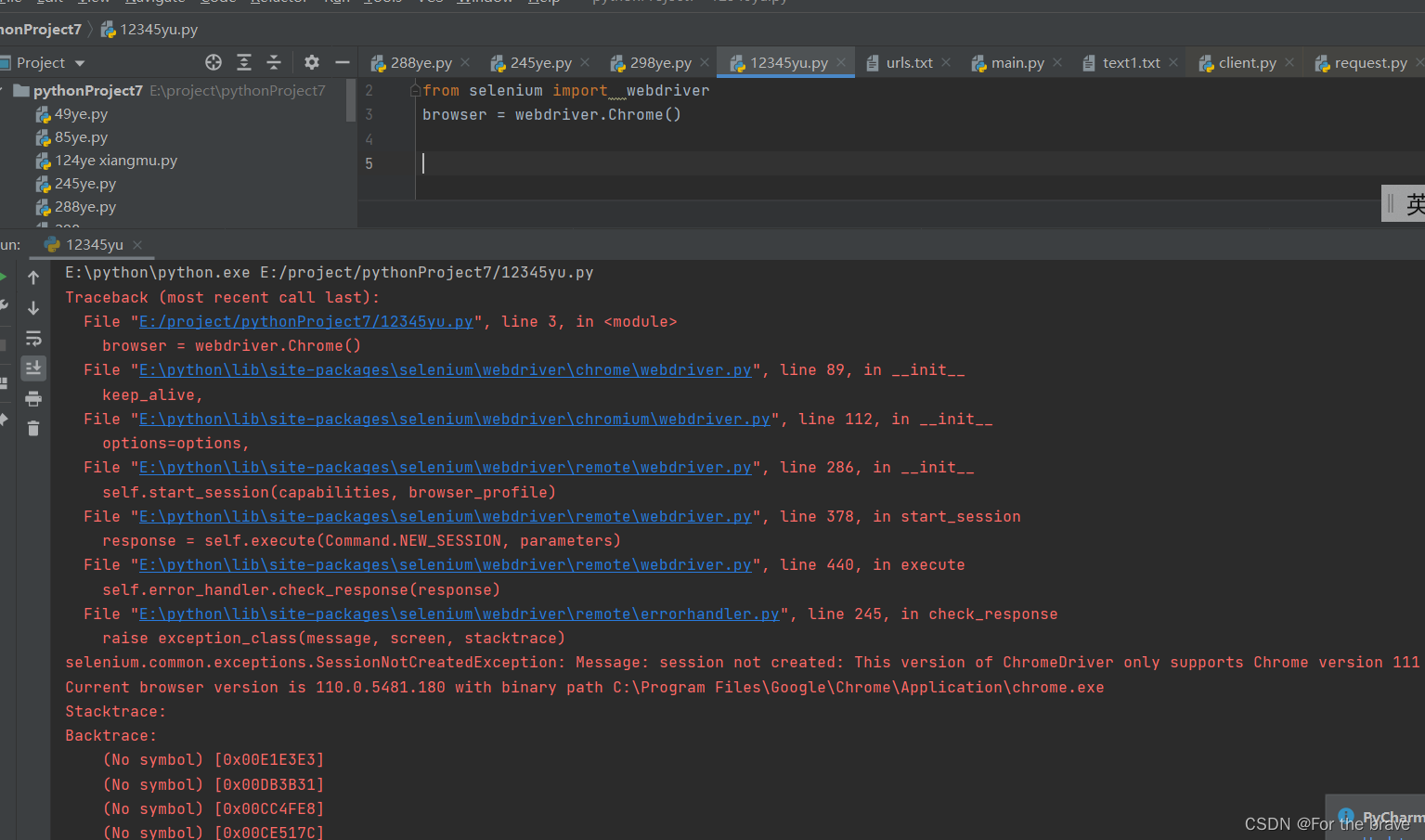This screenshot has width=1425, height=840.
Task: Click the 'Current browser version' line
Action: pyautogui.click(x=585, y=687)
